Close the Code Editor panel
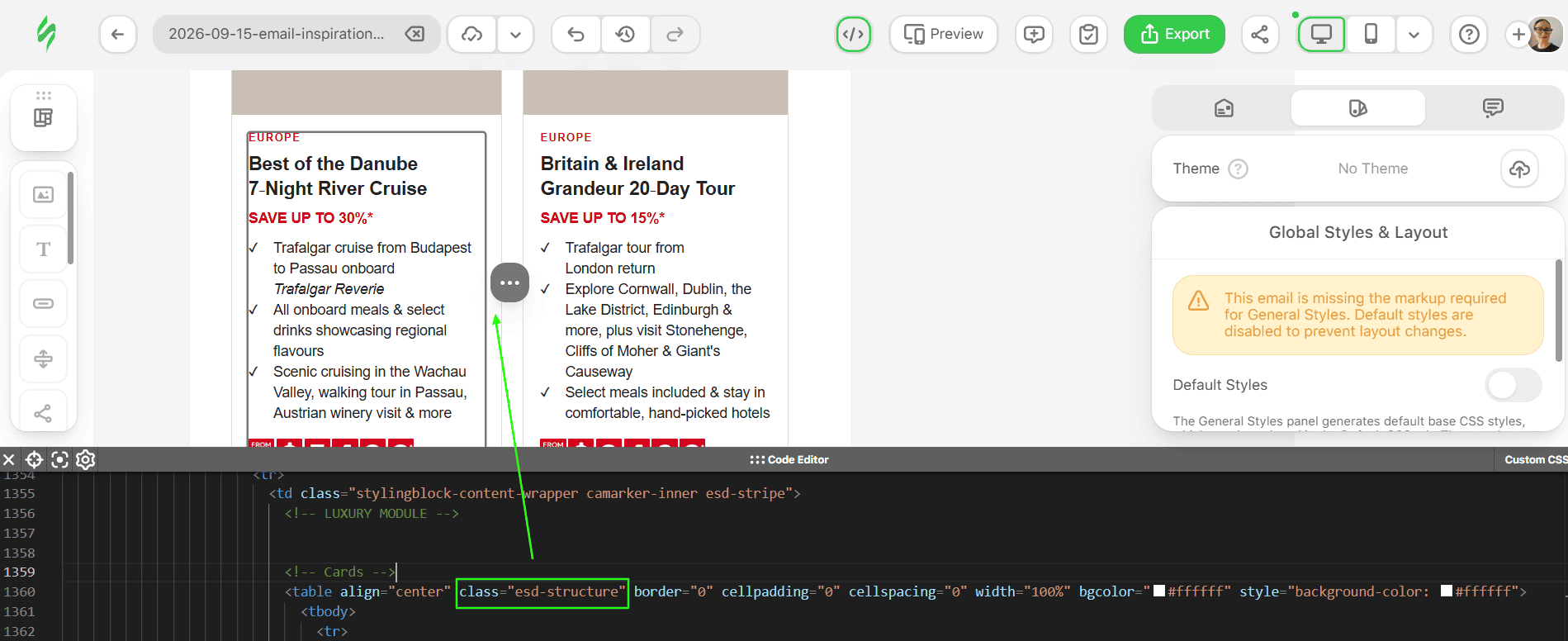 [x=9, y=459]
